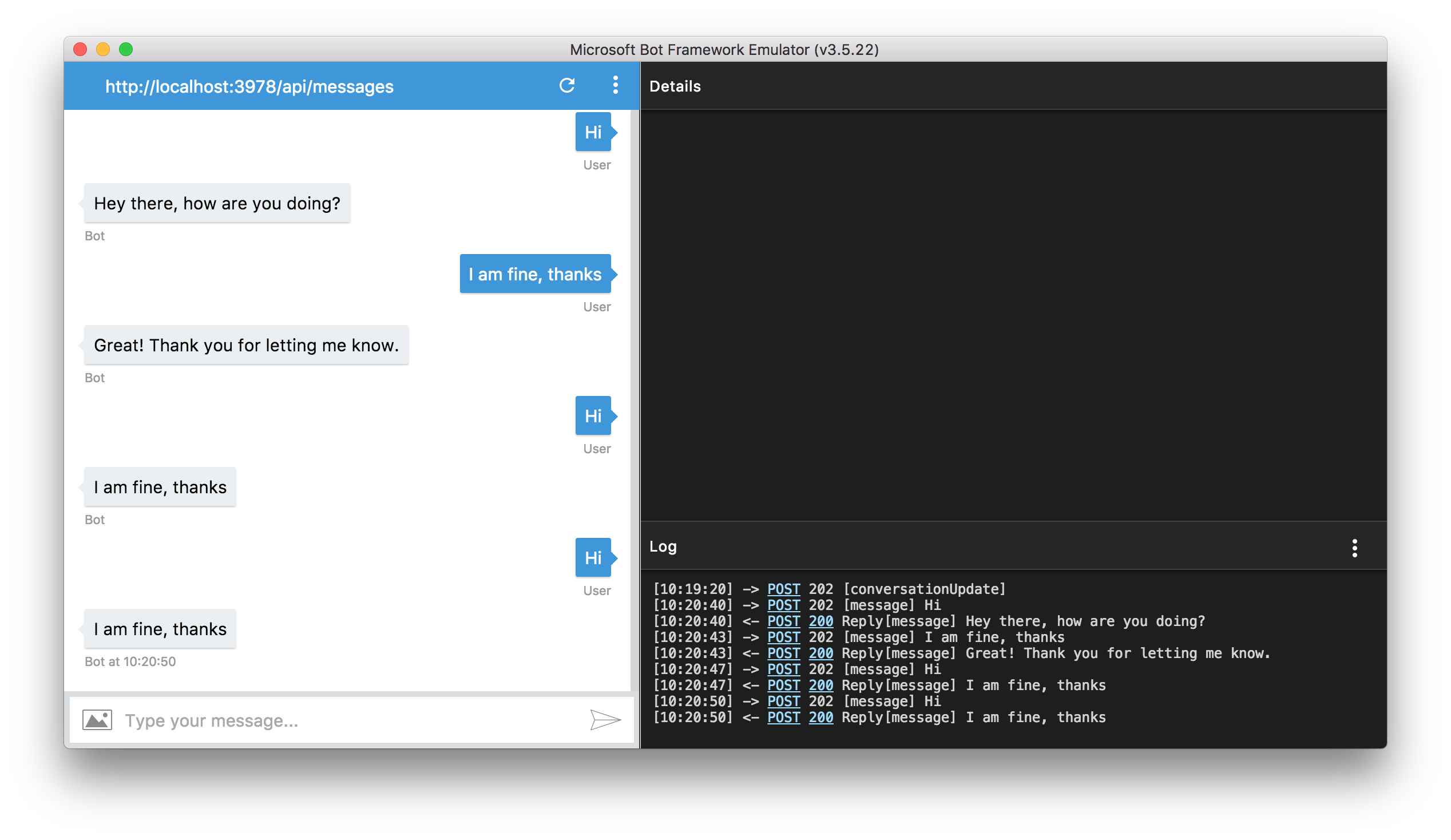Image resolution: width=1451 pixels, height=840 pixels.
Task: Open the Log panel three-dot menu
Action: (1355, 547)
